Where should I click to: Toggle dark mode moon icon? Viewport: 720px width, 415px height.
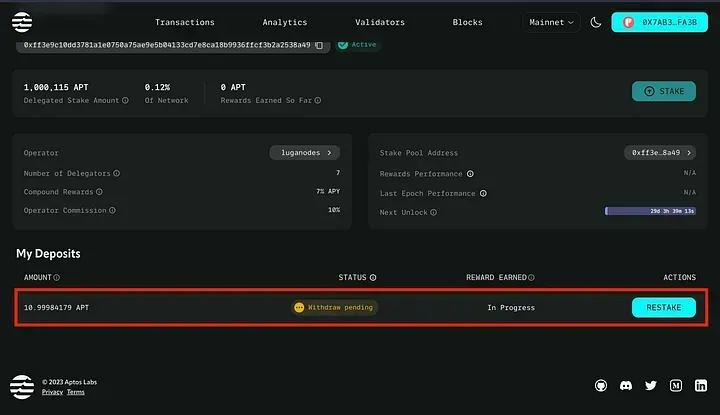596,22
